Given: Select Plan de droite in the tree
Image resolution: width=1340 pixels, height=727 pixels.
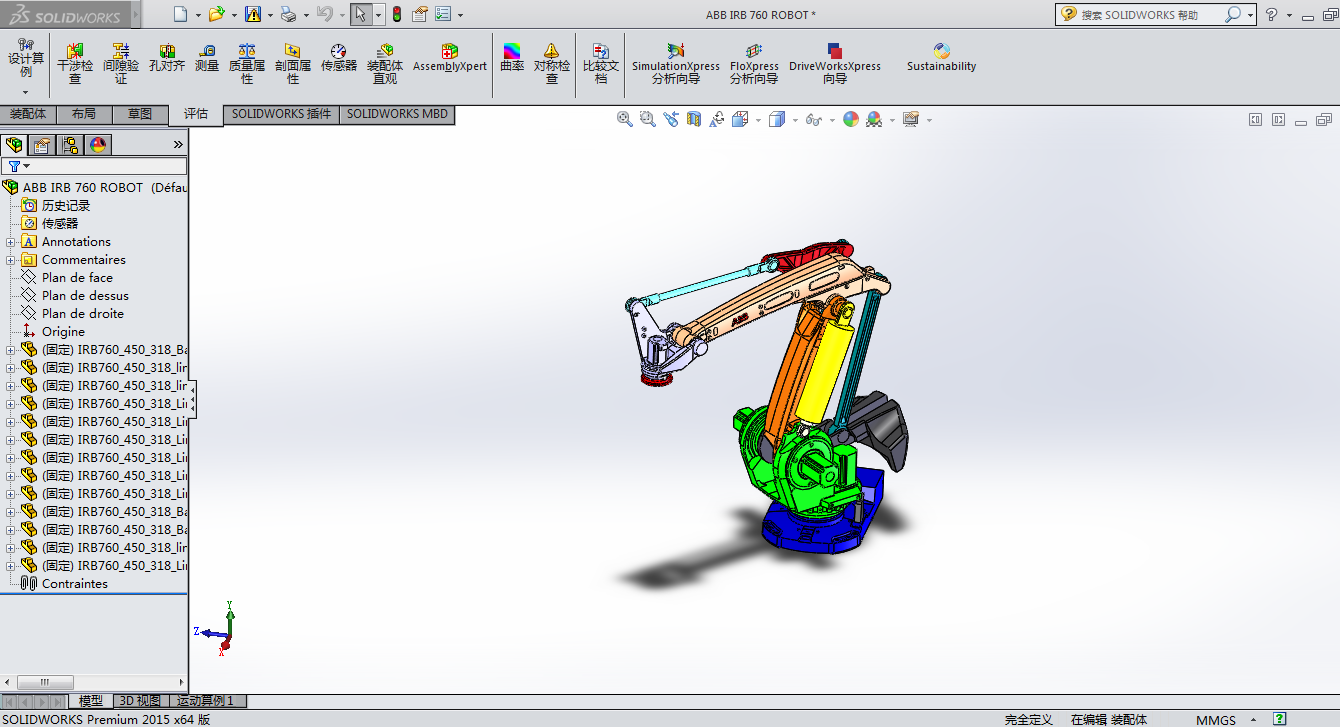Looking at the screenshot, I should (x=83, y=314).
